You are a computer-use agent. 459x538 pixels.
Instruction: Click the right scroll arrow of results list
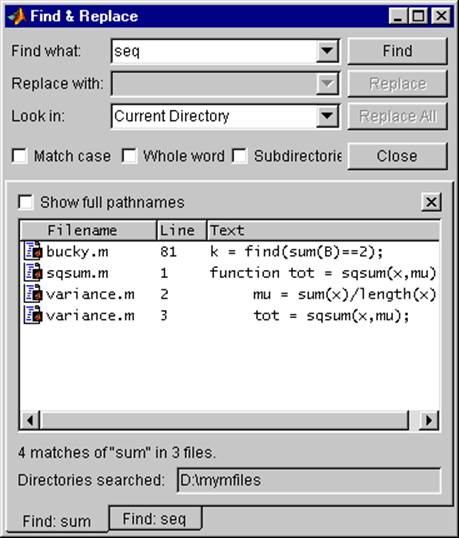[429, 420]
